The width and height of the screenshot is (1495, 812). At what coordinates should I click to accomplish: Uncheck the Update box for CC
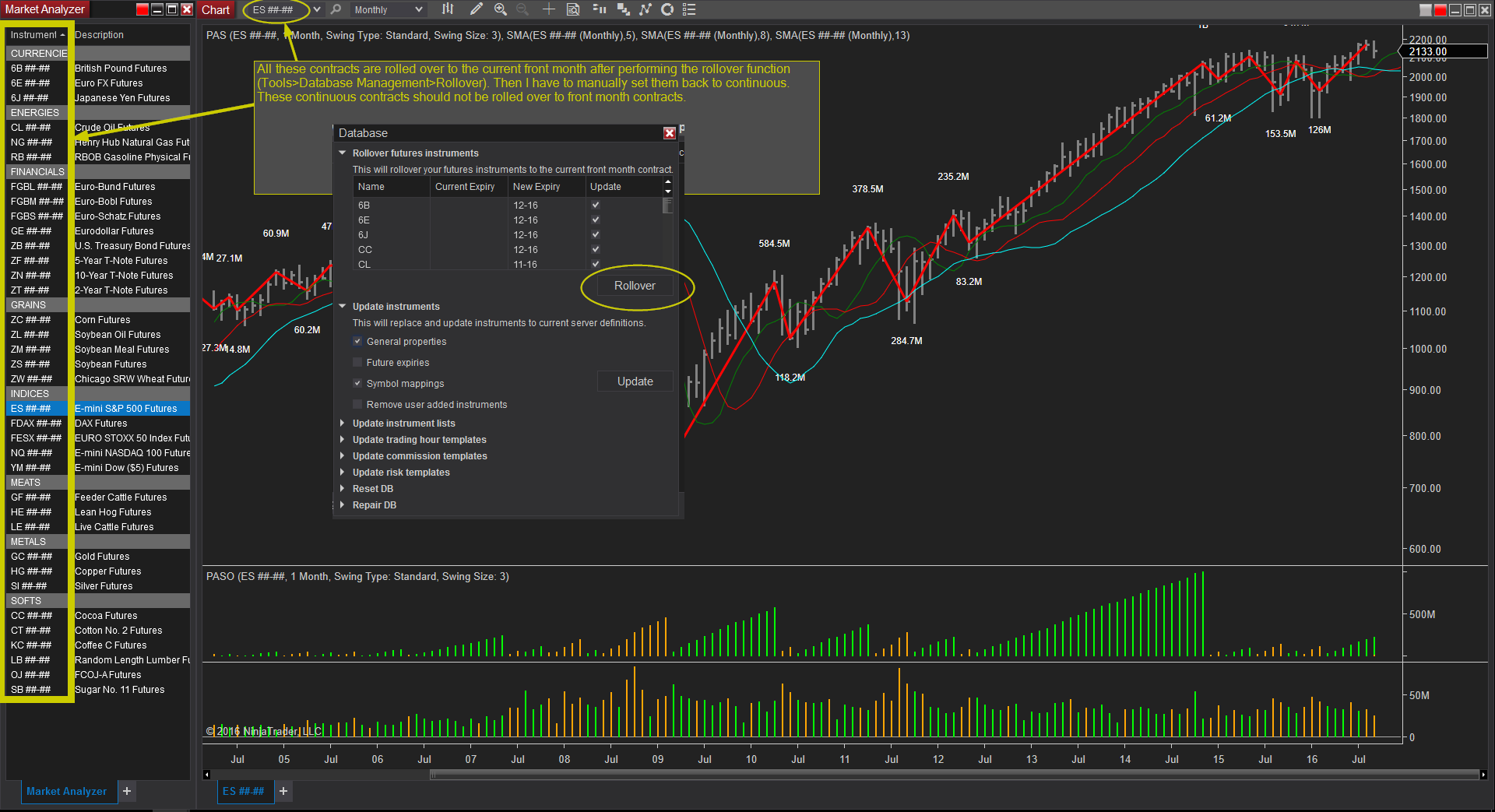tap(596, 249)
